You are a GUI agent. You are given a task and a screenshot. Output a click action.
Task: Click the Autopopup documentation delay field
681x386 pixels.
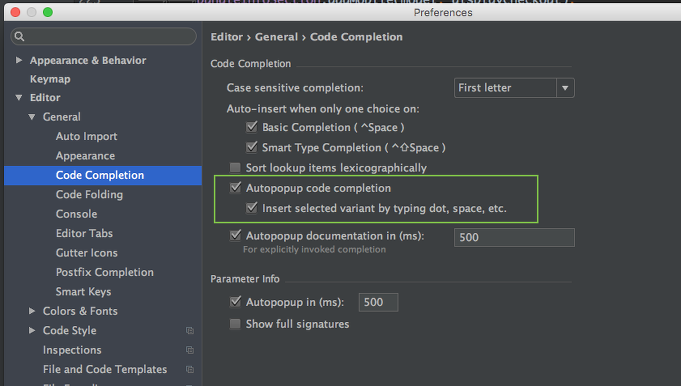click(514, 238)
